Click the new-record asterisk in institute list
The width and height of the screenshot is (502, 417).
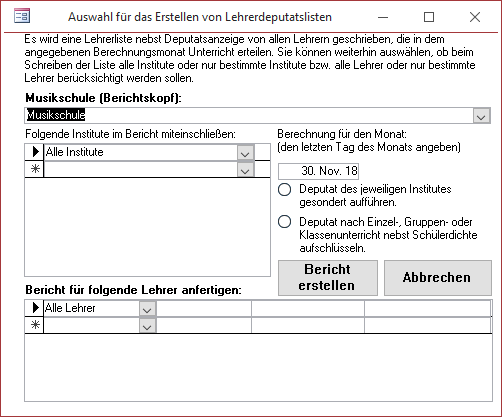[x=34, y=169]
